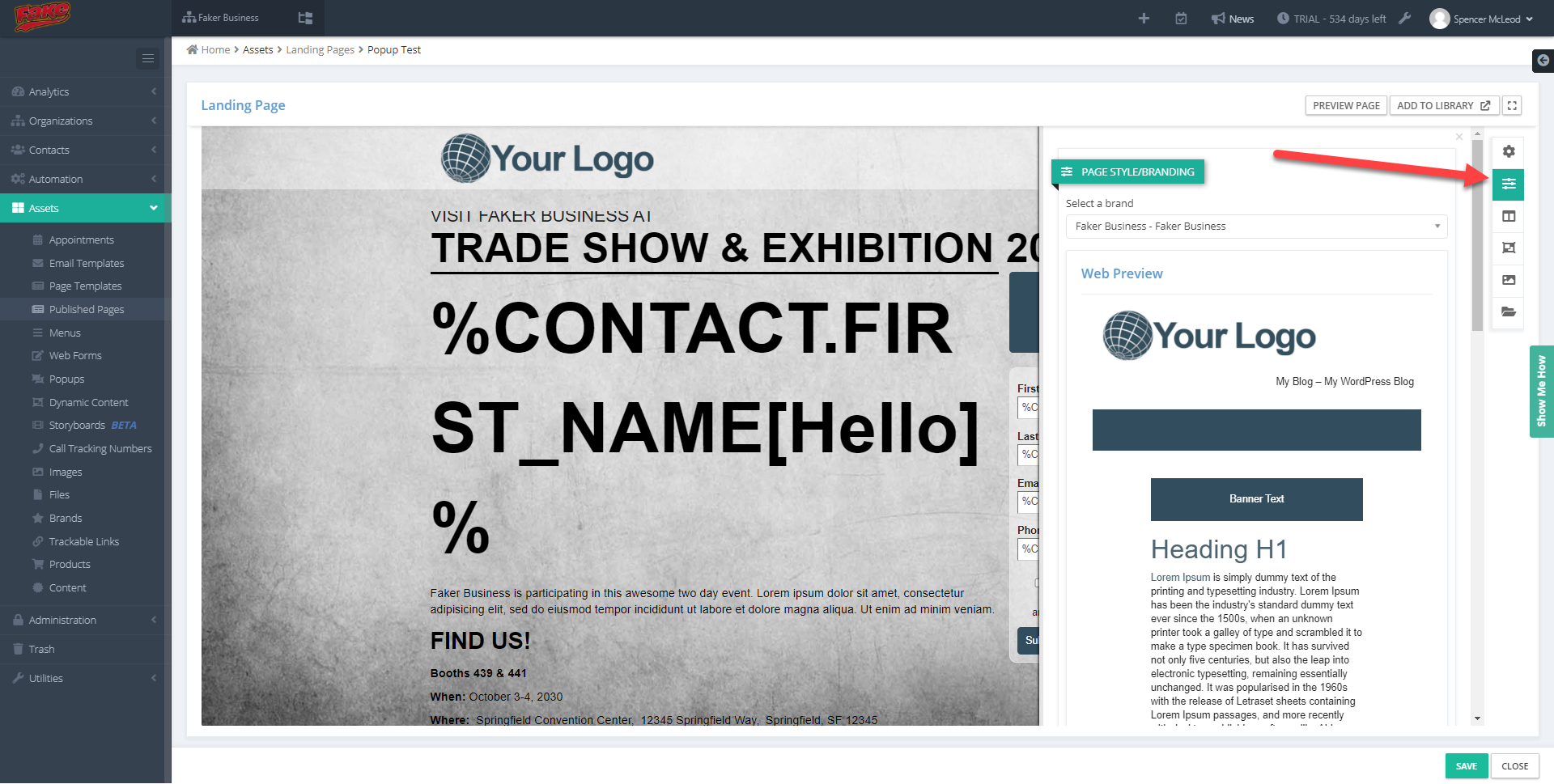Open Popups in sidebar
Image resolution: width=1554 pixels, height=784 pixels.
tap(82, 379)
